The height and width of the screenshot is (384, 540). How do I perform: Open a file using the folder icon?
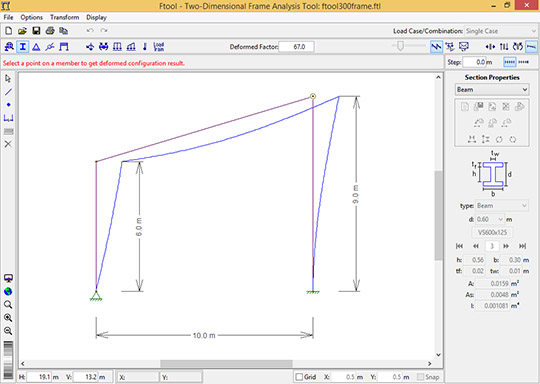click(22, 31)
